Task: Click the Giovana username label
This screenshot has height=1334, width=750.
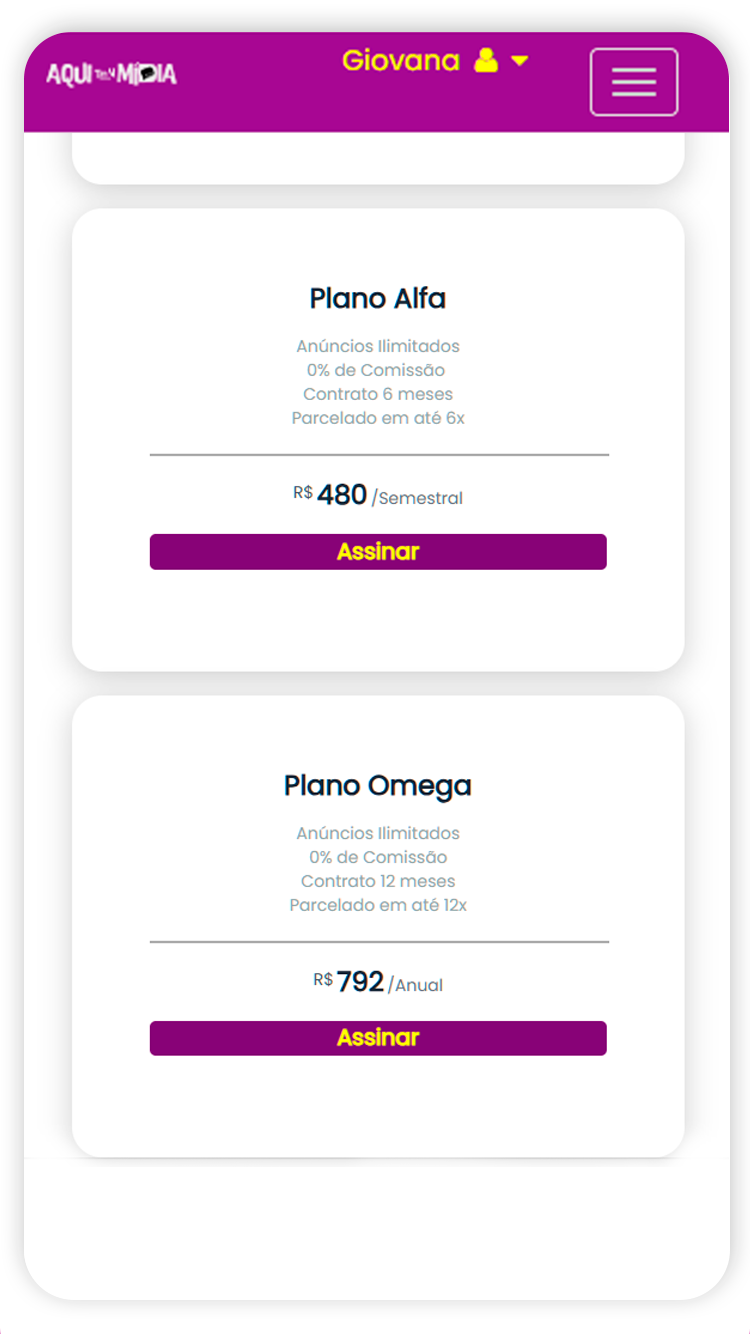Action: pos(400,61)
